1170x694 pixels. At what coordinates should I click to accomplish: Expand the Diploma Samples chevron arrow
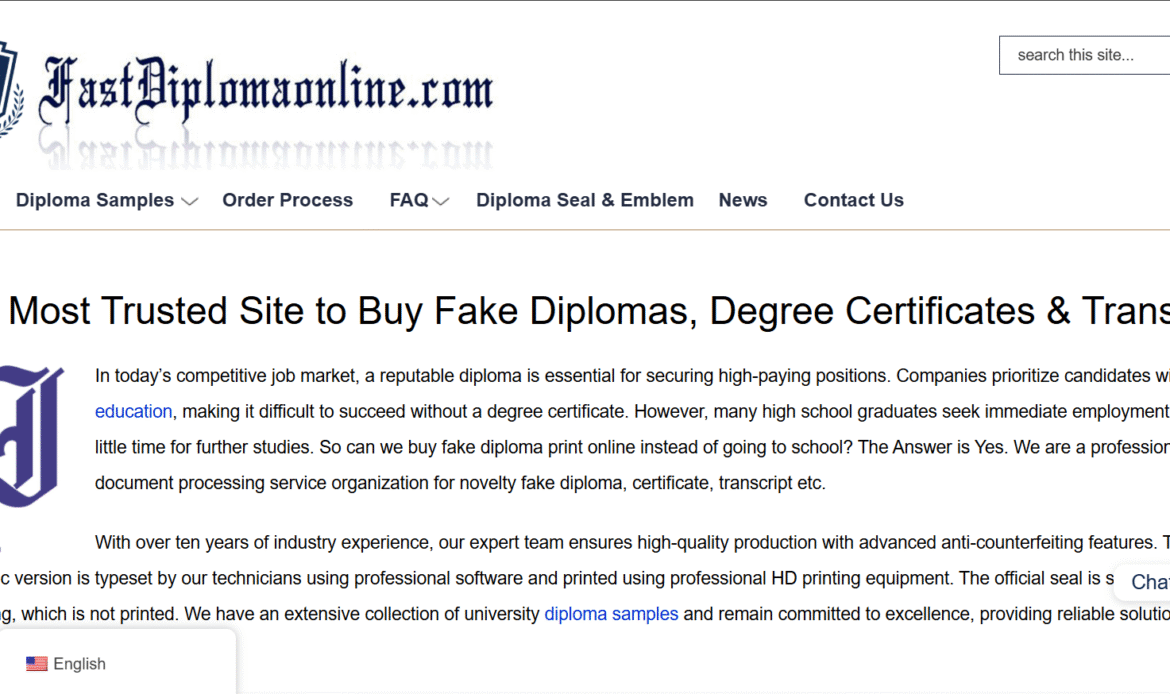pos(189,201)
